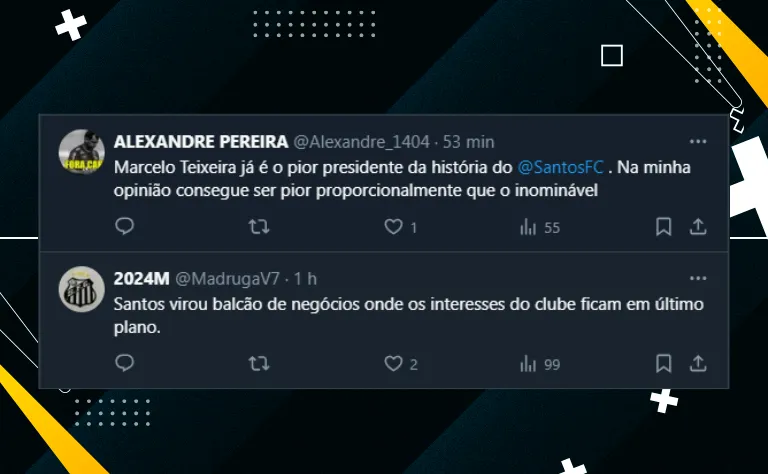View analytics showing 55 views

point(540,227)
